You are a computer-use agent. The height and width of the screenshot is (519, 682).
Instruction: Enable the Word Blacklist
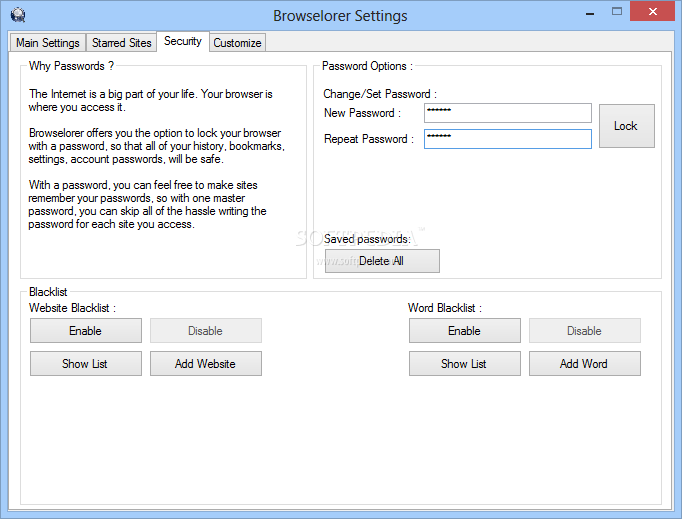tap(465, 331)
